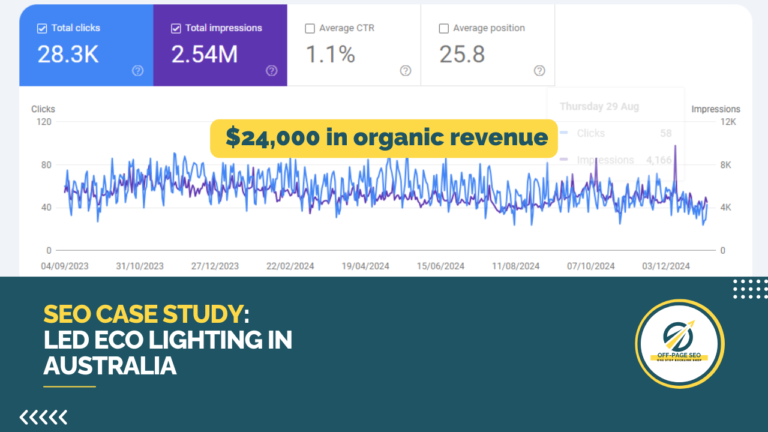
Task: Open help icon on Average position card
Action: click(x=539, y=71)
